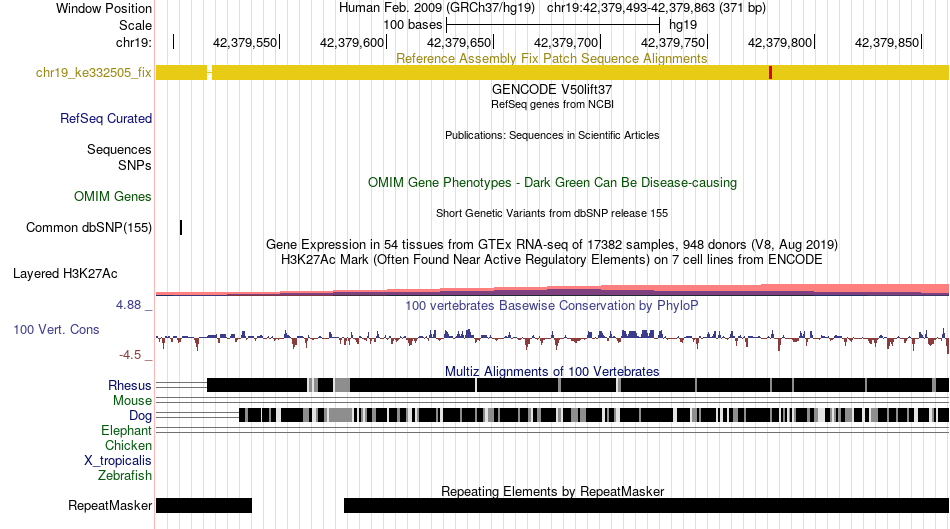Image resolution: width=950 pixels, height=529 pixels.
Task: Click Multiz Alignments of 100 Vertebrates title
Action: coord(552,371)
